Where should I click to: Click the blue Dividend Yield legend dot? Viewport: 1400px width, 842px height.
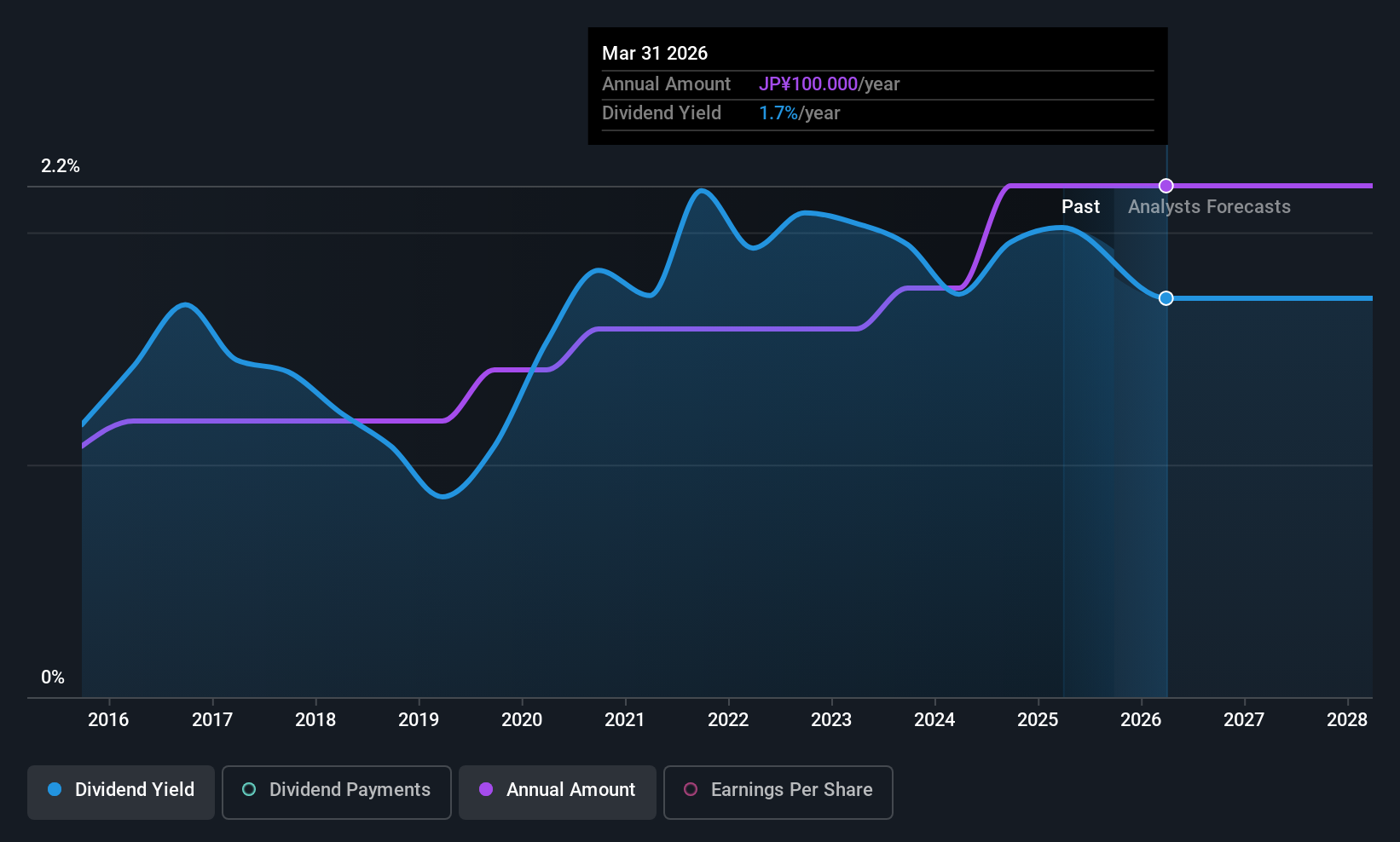[55, 789]
